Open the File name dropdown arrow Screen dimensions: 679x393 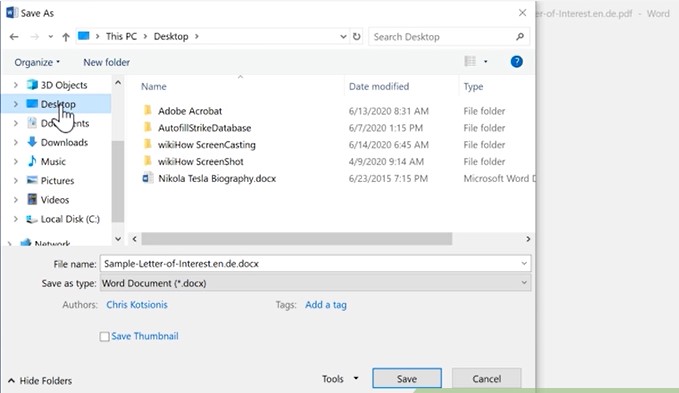(524, 264)
